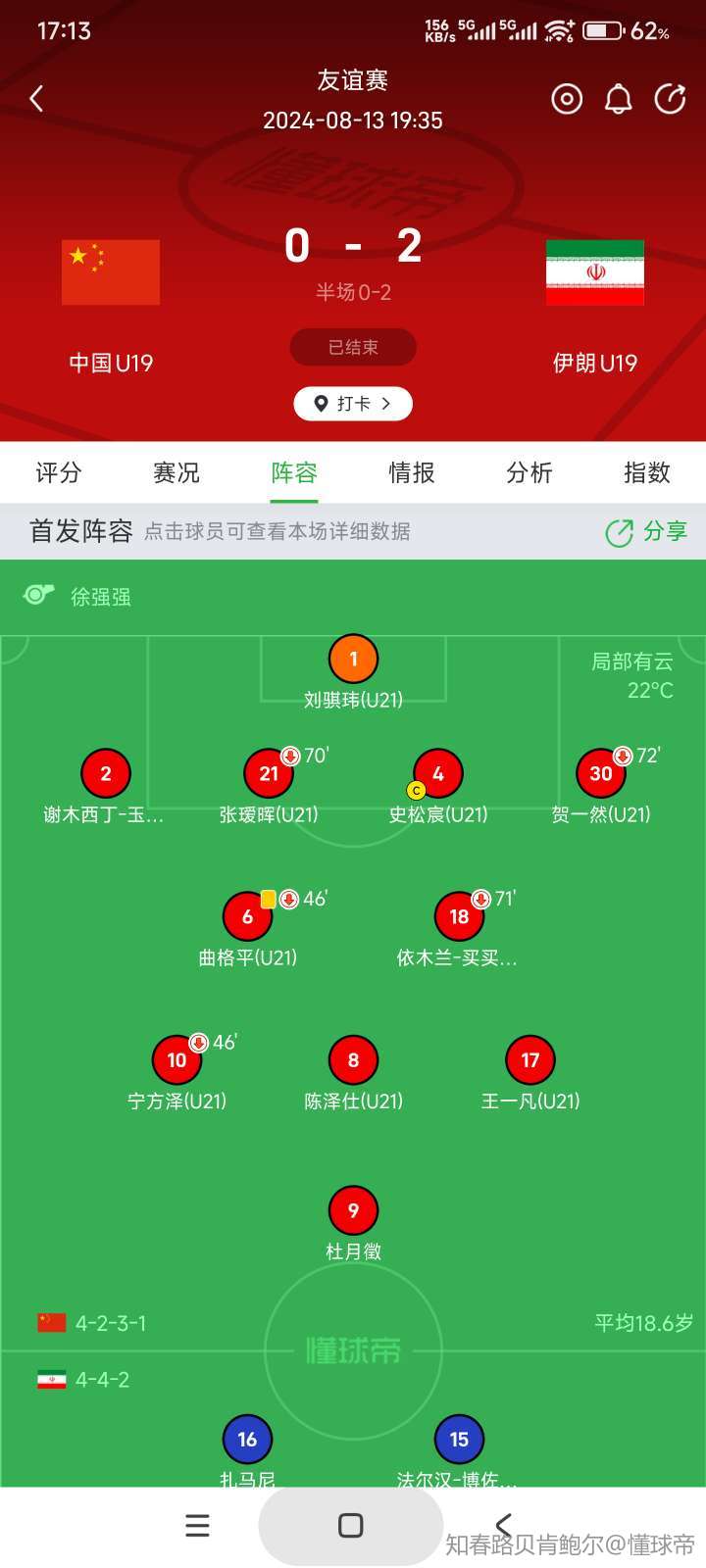Tap referee name 徐强强
The width and height of the screenshot is (706, 1568).
point(100,597)
